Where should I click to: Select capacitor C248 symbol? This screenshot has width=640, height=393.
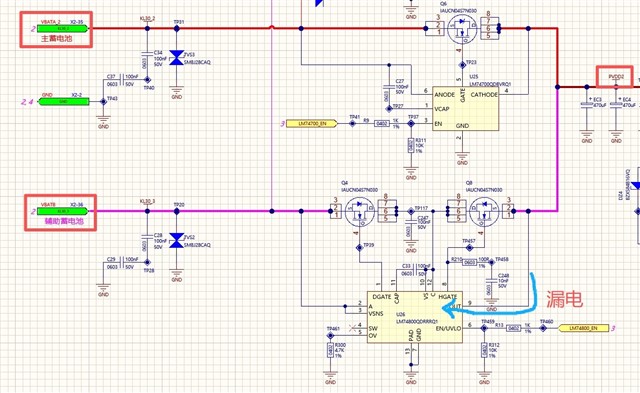[x=491, y=280]
